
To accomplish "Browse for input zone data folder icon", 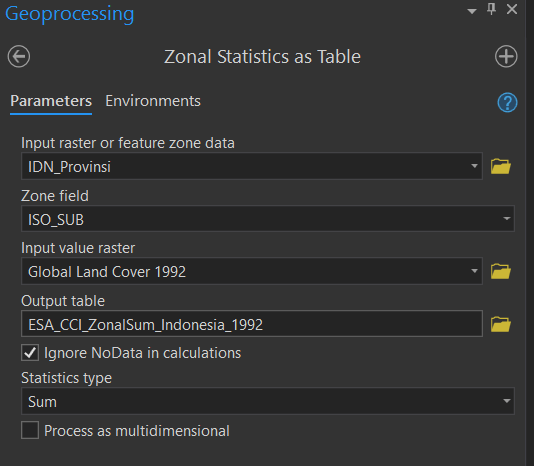I will pos(501,166).
